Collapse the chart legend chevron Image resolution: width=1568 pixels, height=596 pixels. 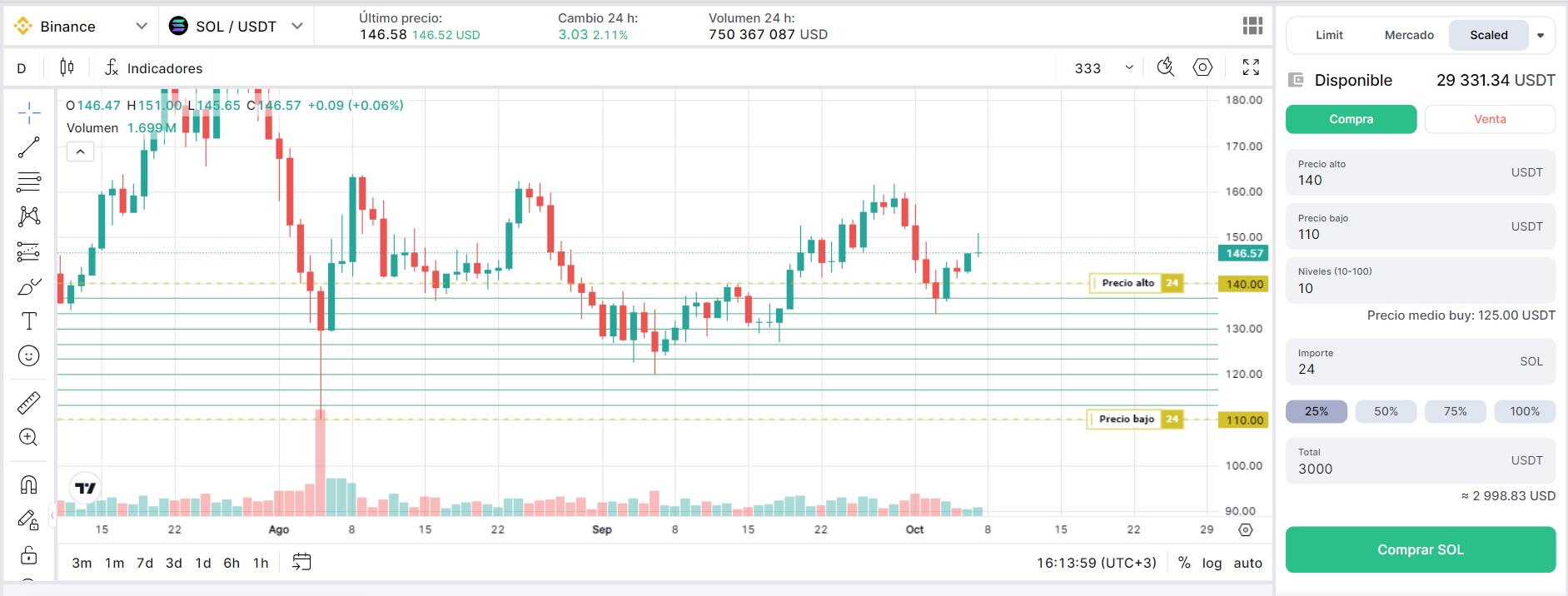[x=81, y=151]
